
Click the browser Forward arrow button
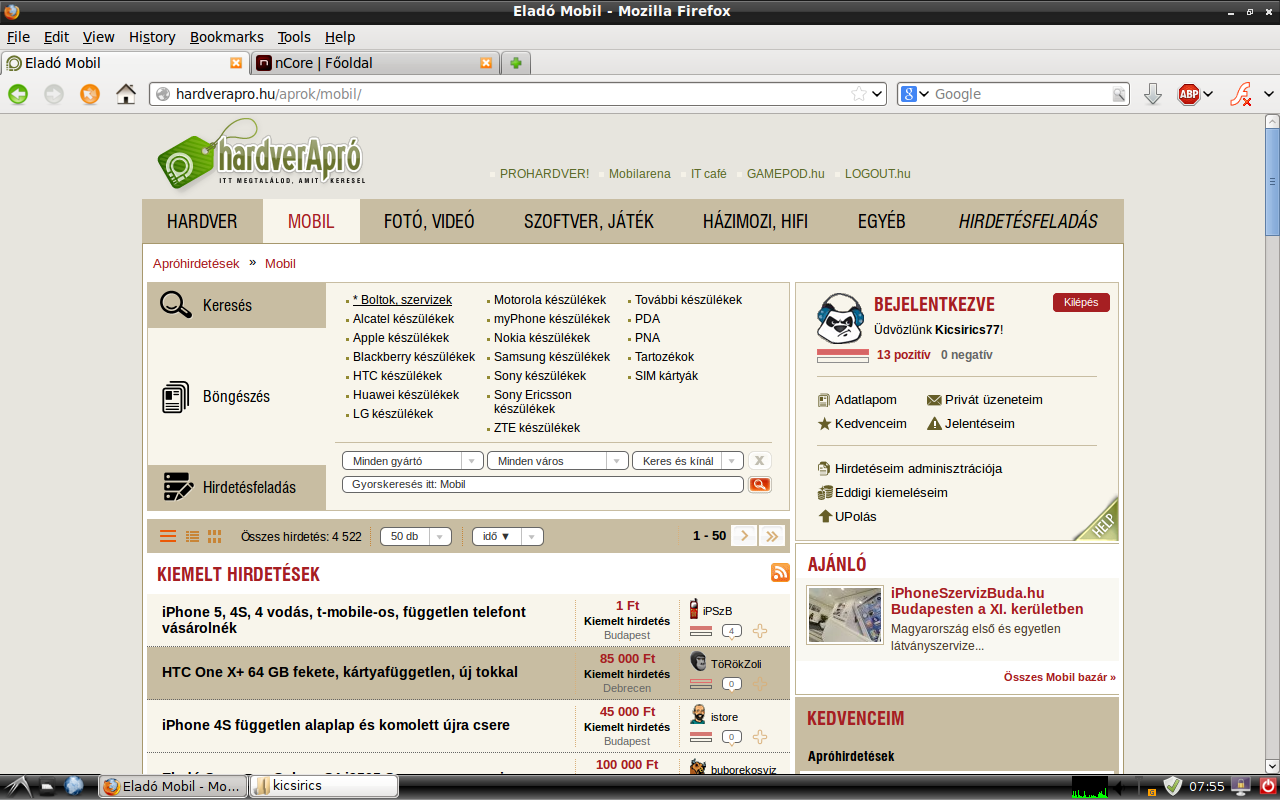coord(54,94)
